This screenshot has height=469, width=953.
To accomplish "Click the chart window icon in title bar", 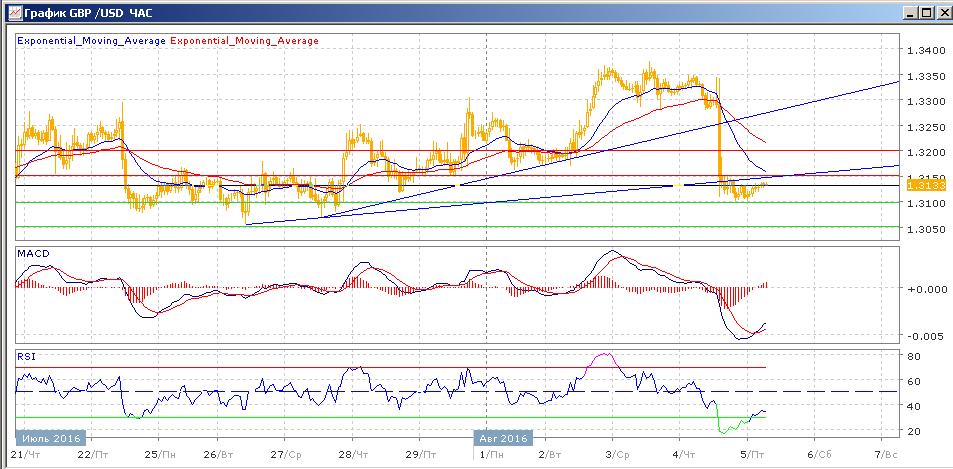I will click(x=11, y=12).
